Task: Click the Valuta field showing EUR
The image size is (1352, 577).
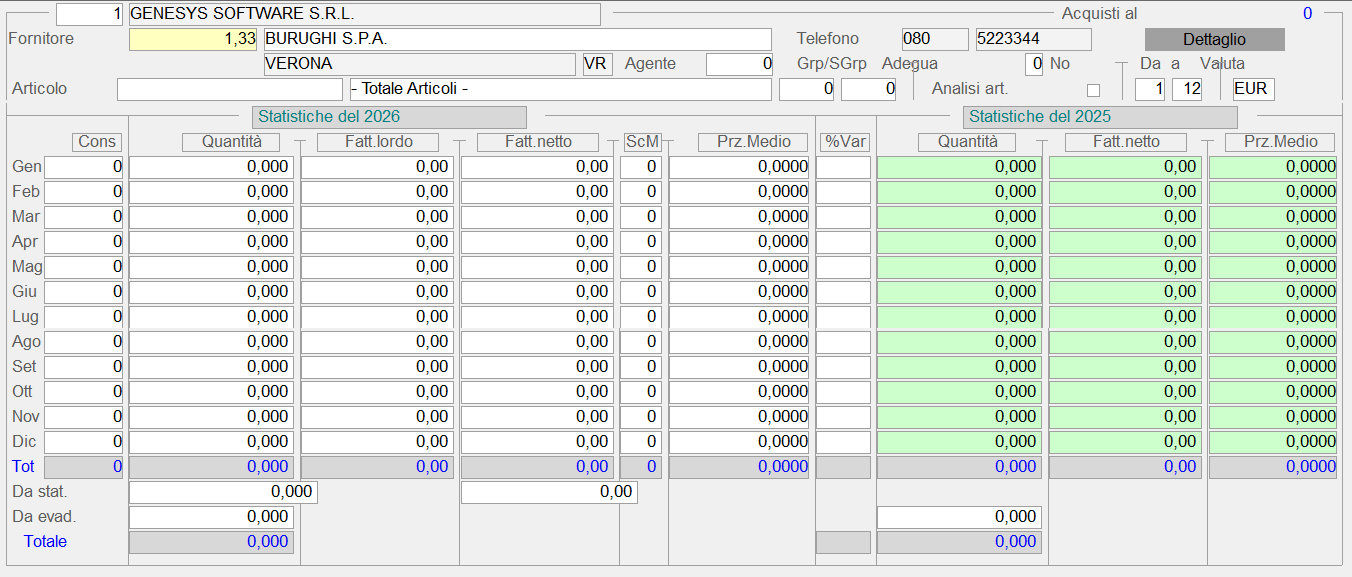Action: [1253, 90]
